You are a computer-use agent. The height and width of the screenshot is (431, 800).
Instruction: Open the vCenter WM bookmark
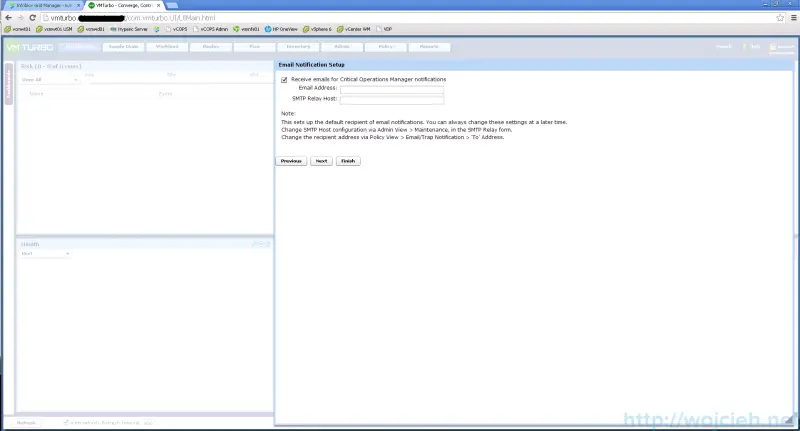[354, 29]
